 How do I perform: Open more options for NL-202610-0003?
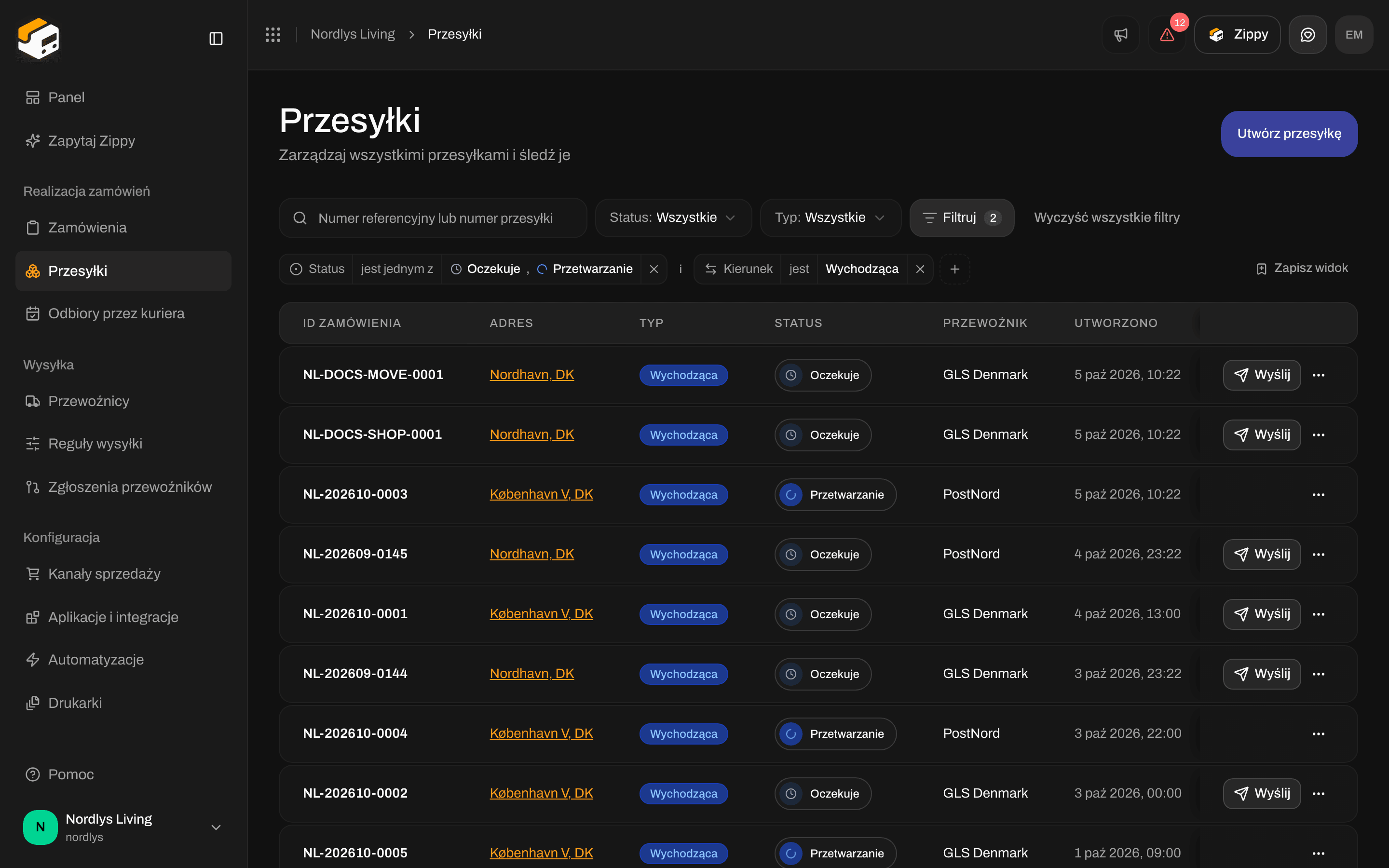click(x=1319, y=494)
